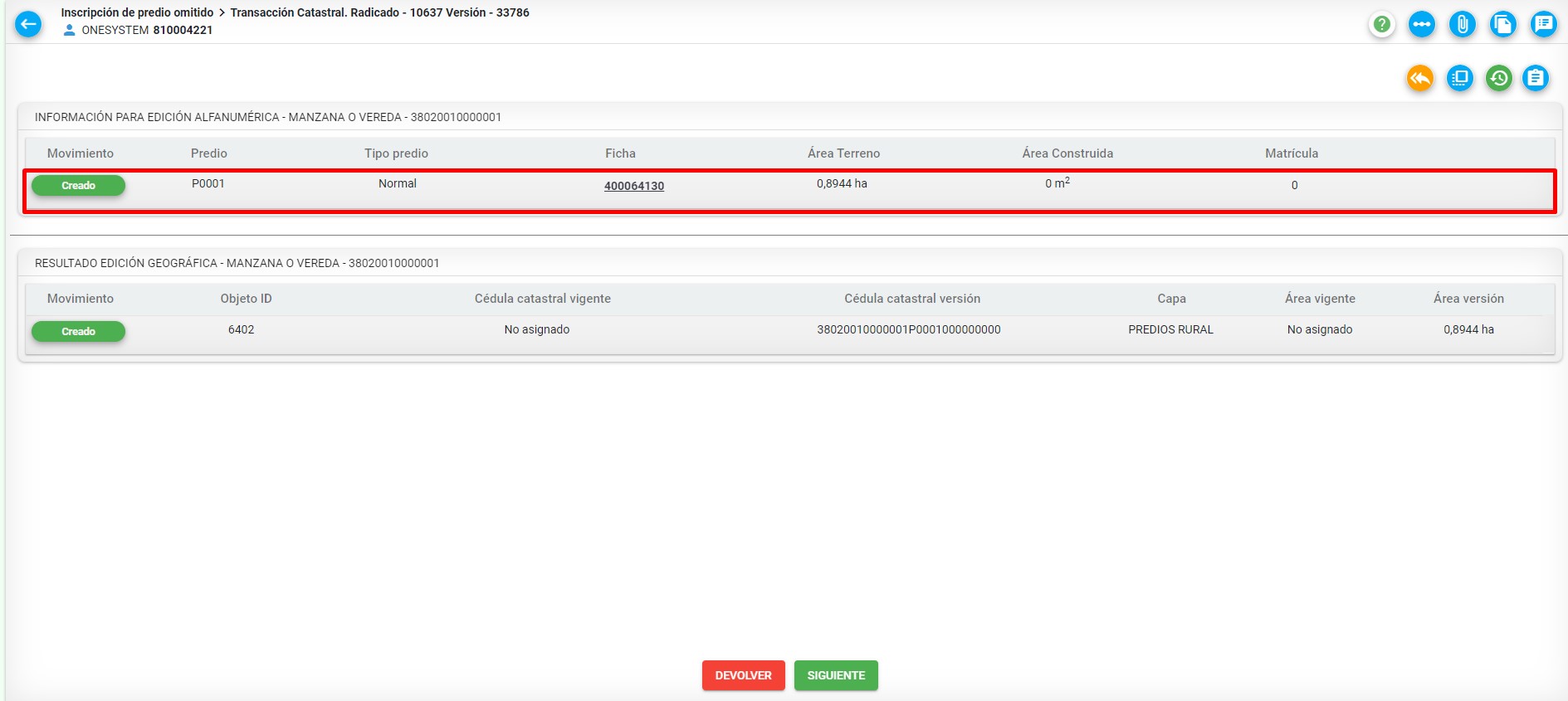
Task: Click the Normal tipo predio cell
Action: tap(398, 183)
